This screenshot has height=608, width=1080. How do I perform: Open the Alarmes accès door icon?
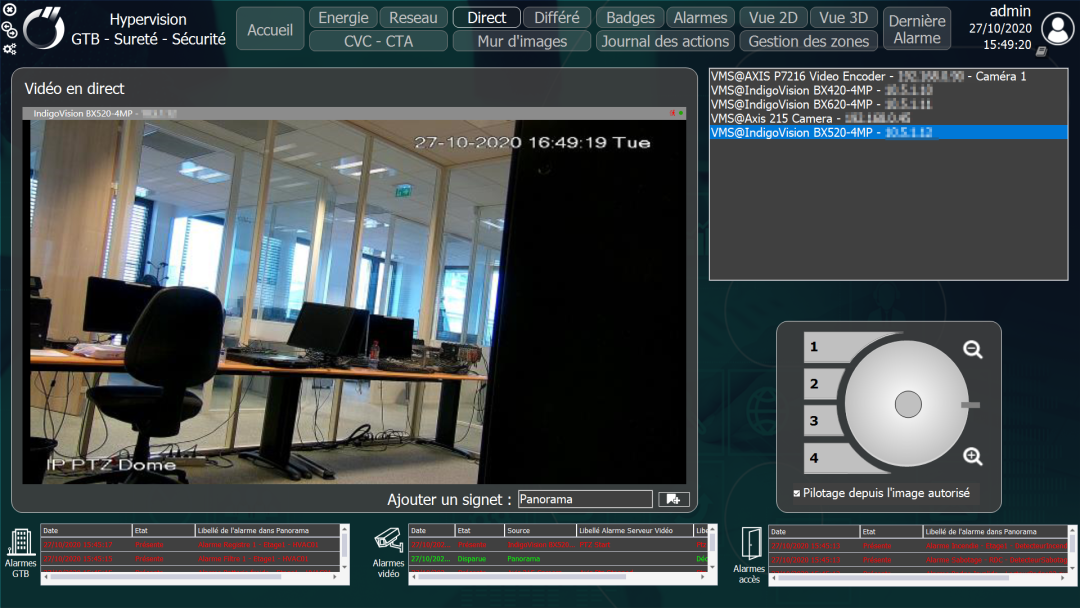tap(750, 543)
